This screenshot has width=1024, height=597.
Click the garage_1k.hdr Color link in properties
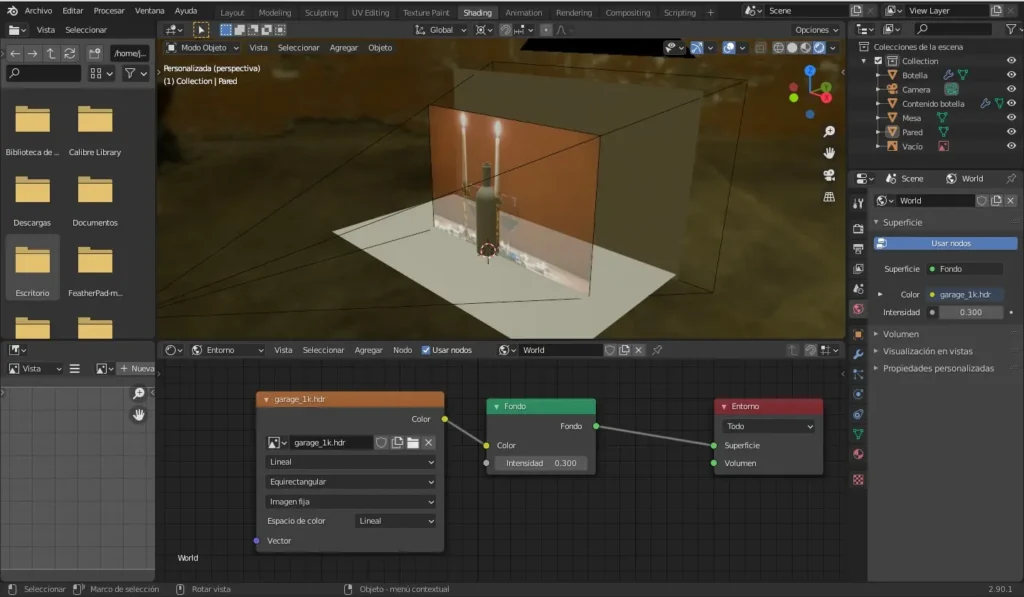[x=965, y=295]
